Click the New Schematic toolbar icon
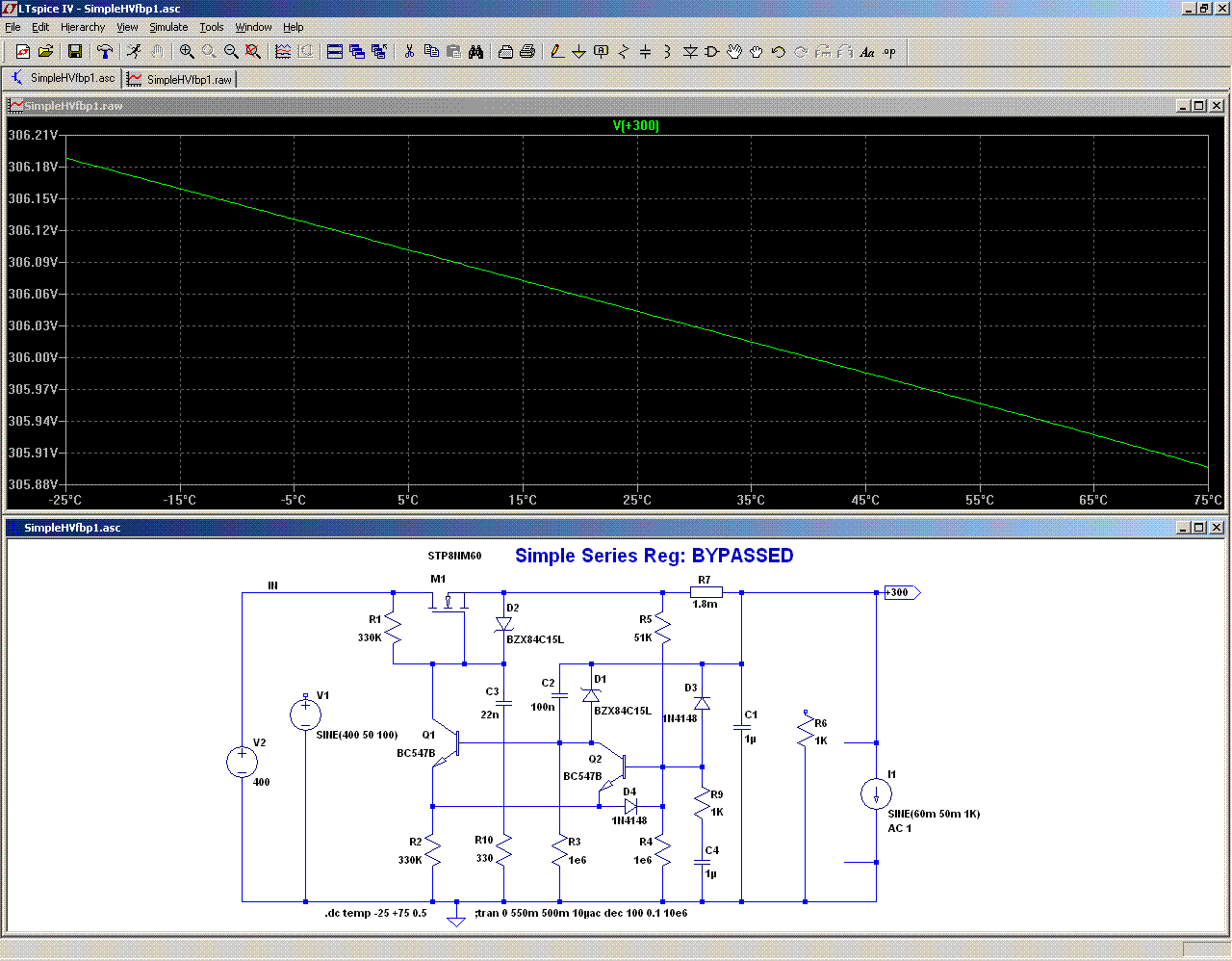Screen dimensions: 1232x961 [x=23, y=52]
